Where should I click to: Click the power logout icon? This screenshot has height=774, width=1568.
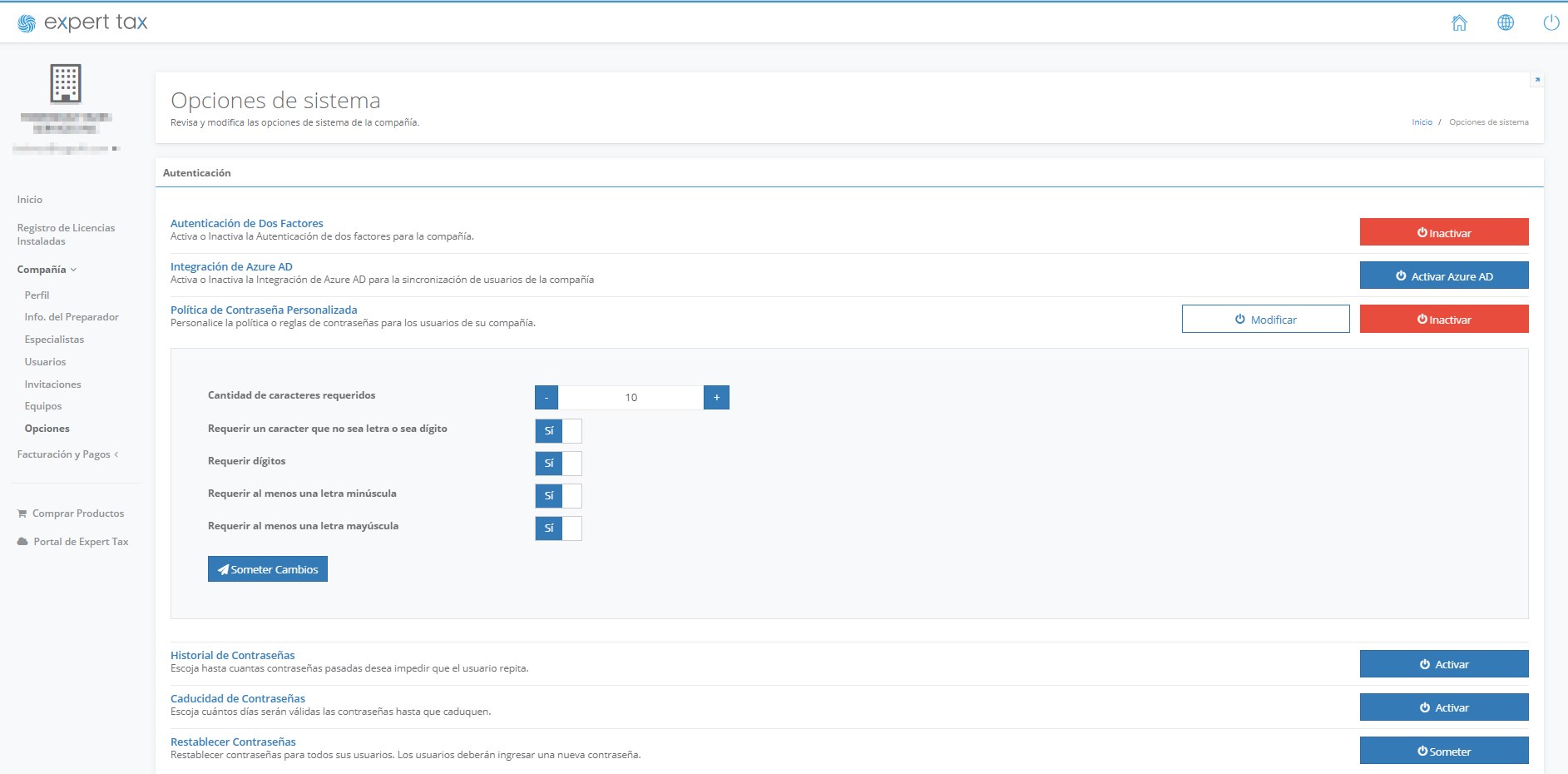pos(1551,22)
